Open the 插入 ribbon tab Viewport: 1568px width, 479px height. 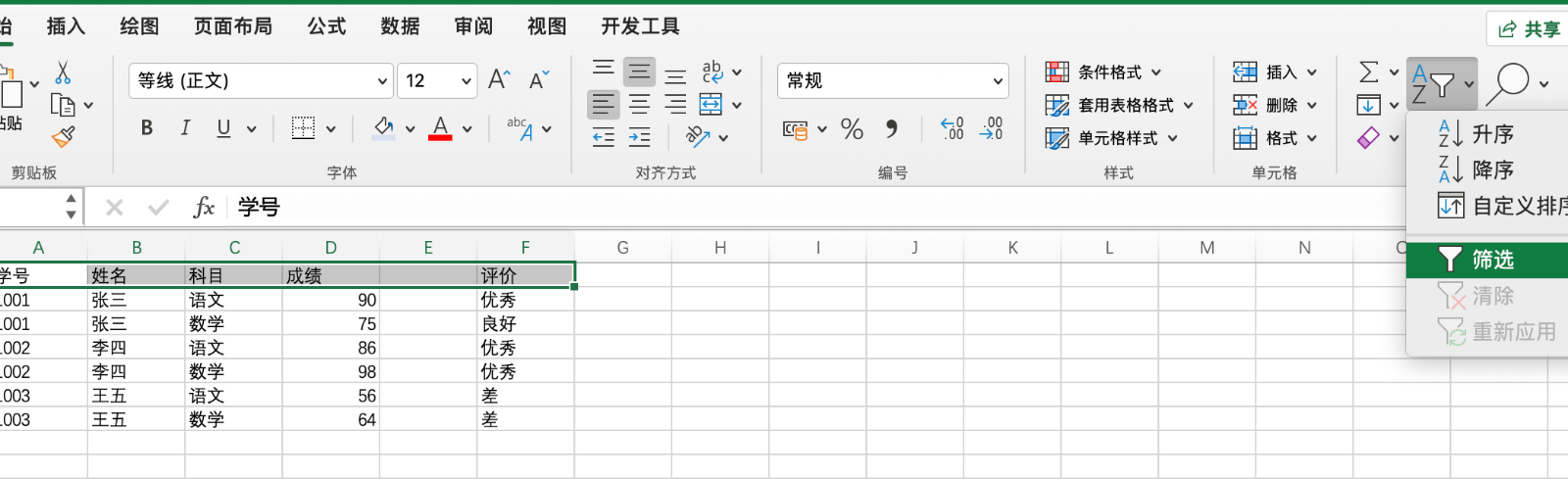tap(66, 26)
